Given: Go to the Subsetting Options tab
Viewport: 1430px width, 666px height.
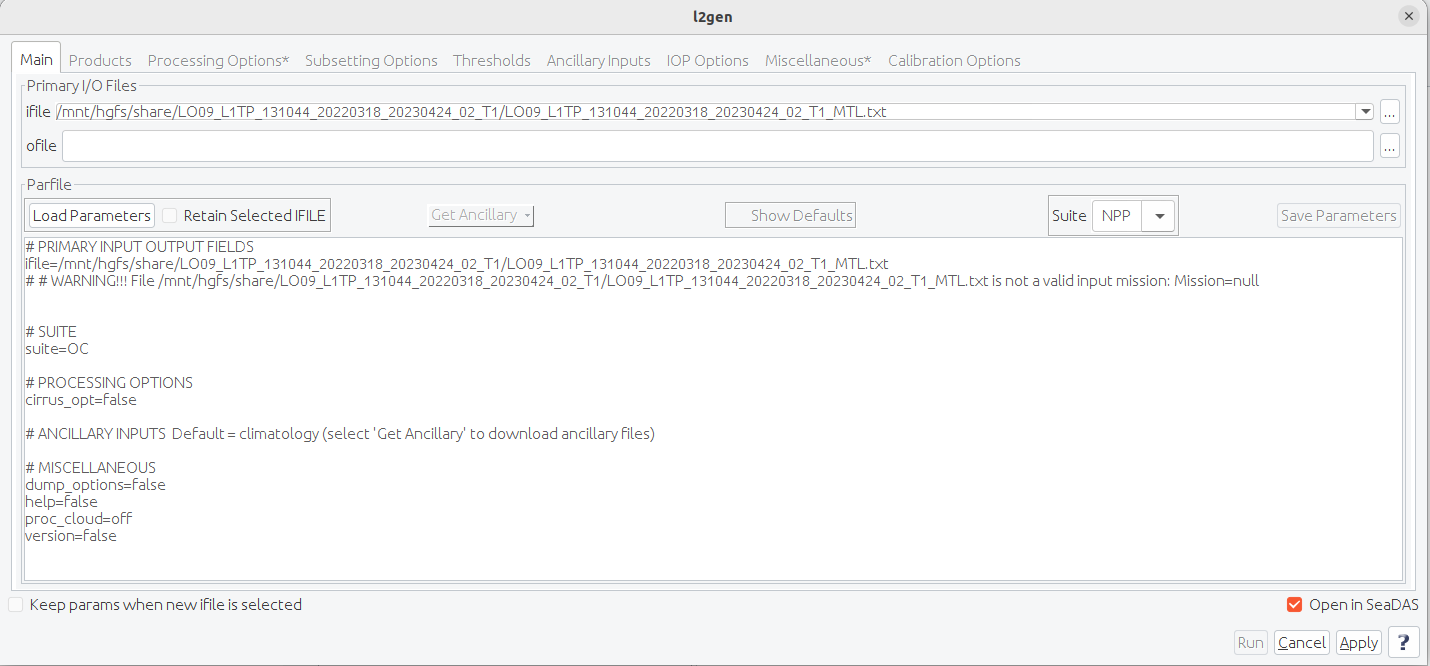Looking at the screenshot, I should click(x=371, y=60).
